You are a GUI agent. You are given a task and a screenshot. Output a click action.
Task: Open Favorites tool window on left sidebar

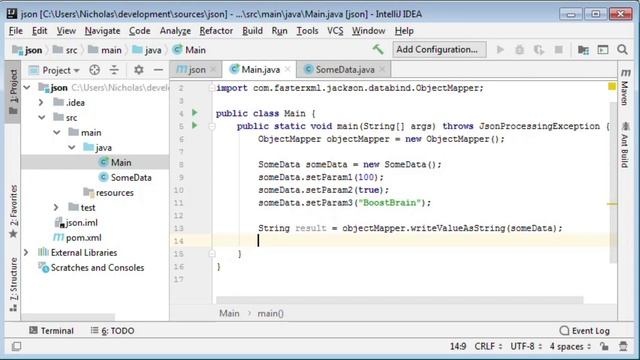pos(13,211)
